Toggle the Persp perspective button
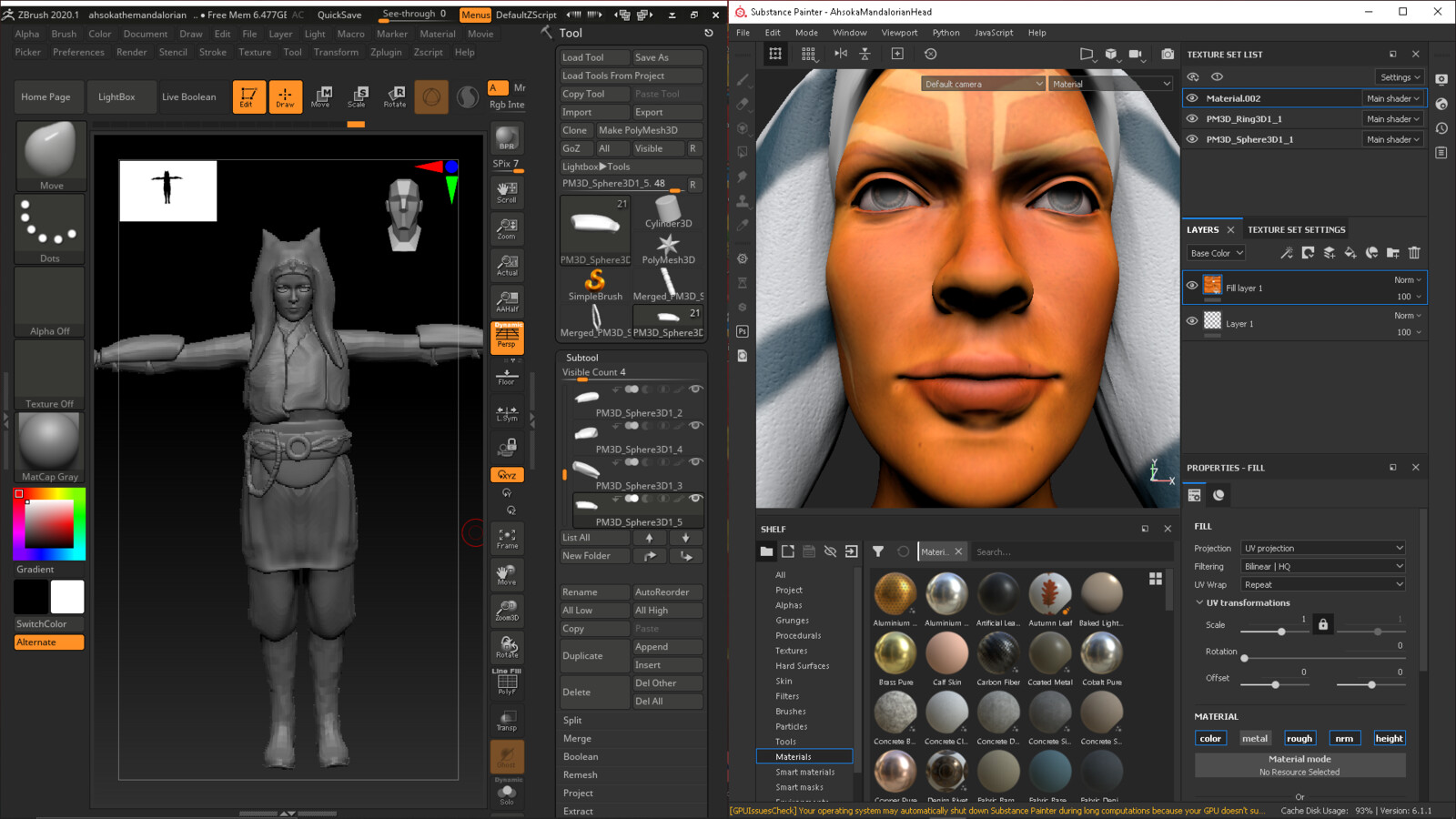 point(507,338)
